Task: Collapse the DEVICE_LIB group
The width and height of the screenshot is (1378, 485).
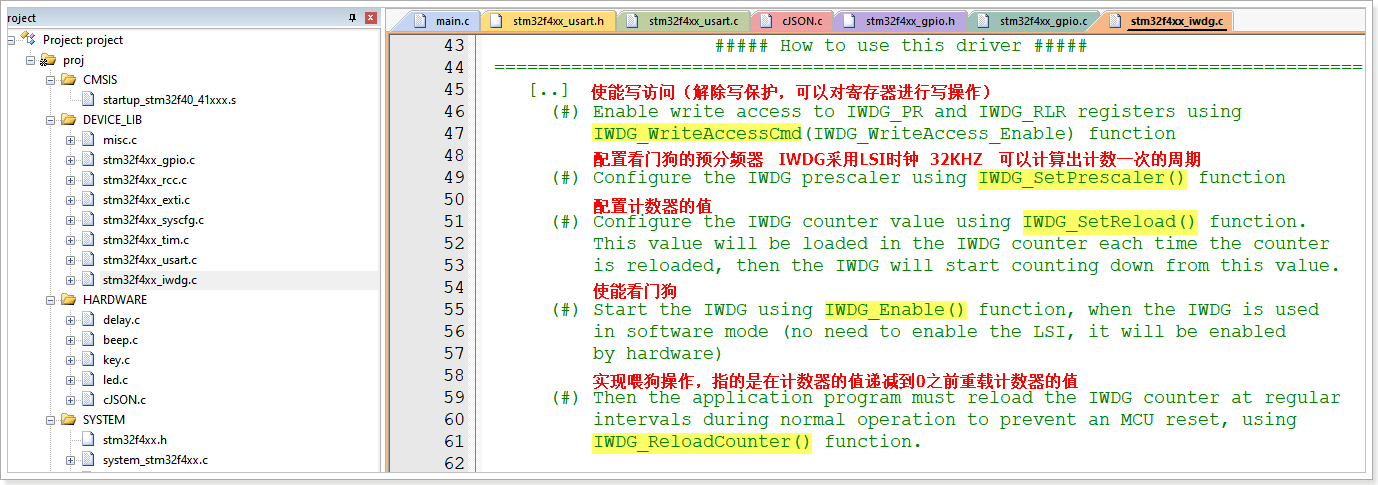Action: point(51,120)
